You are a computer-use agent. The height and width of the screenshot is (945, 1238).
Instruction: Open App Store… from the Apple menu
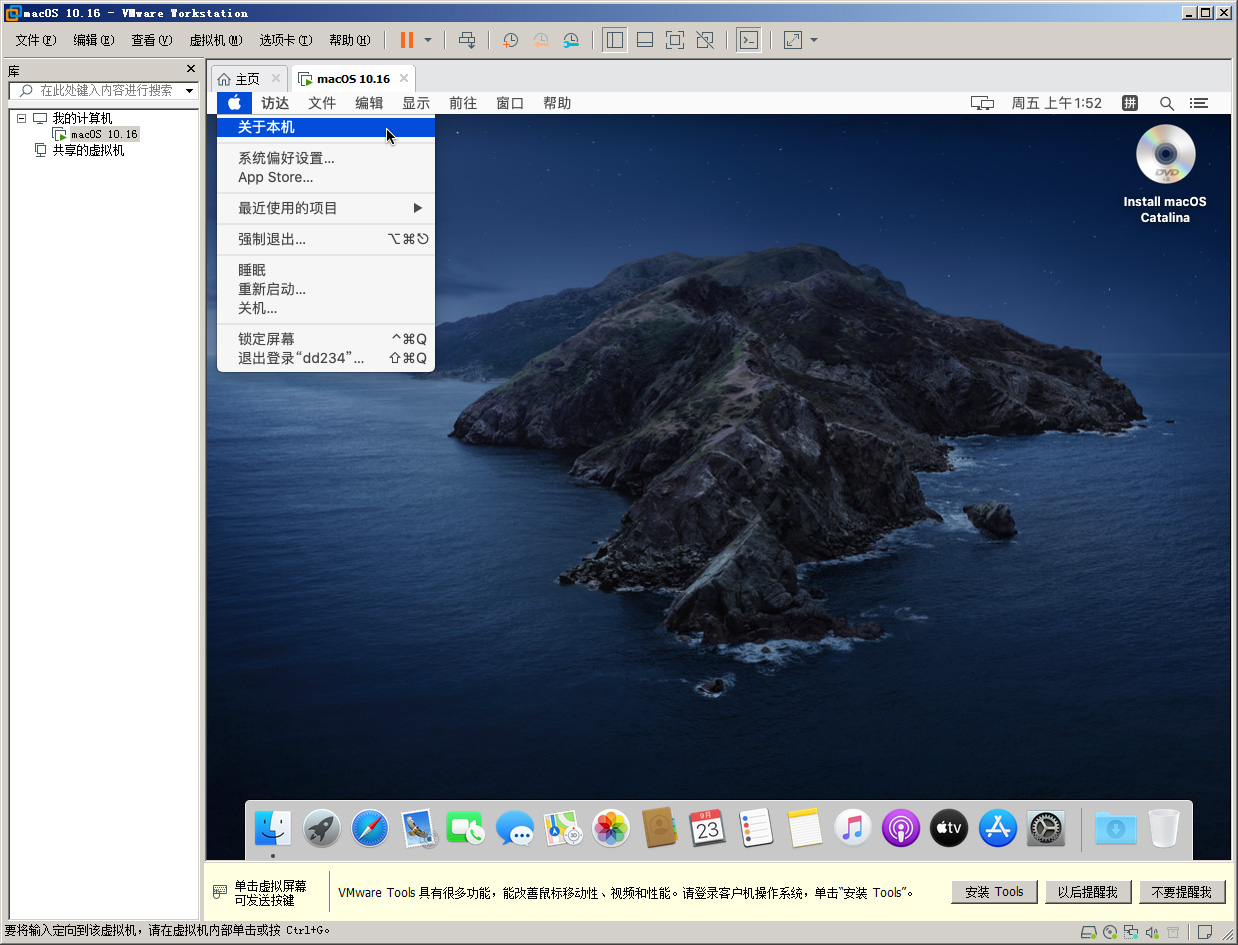326,177
